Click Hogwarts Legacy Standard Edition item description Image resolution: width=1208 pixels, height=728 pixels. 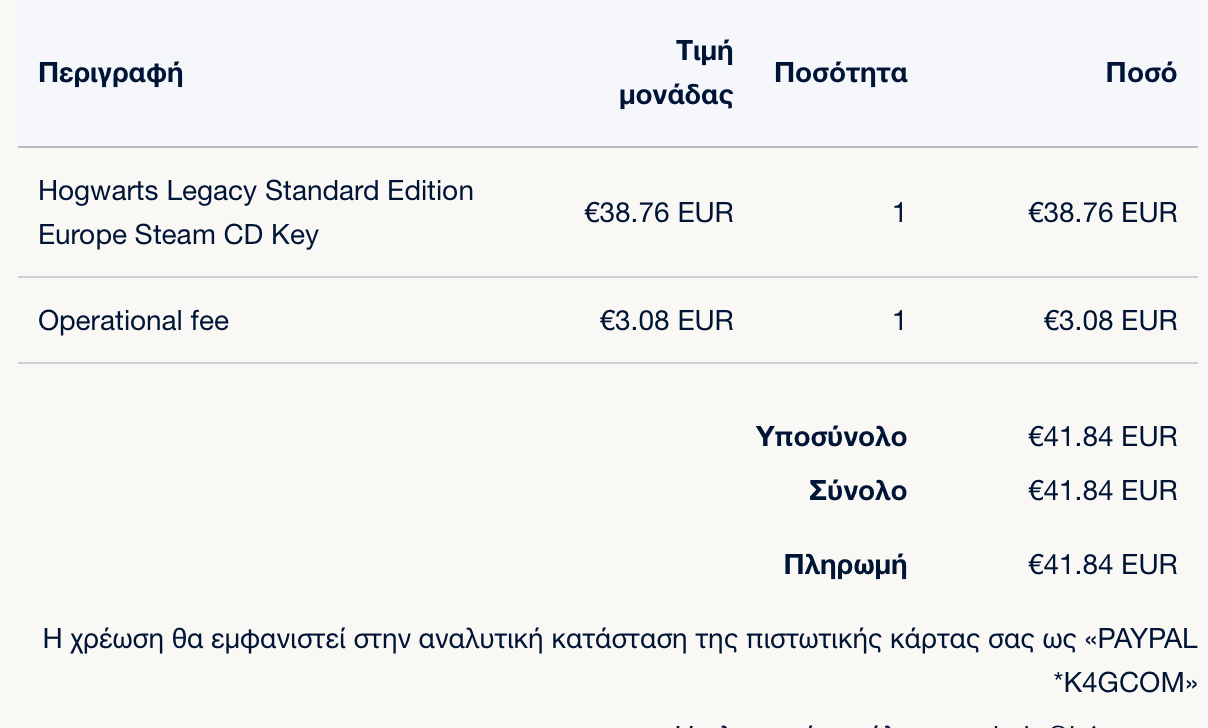click(256, 212)
